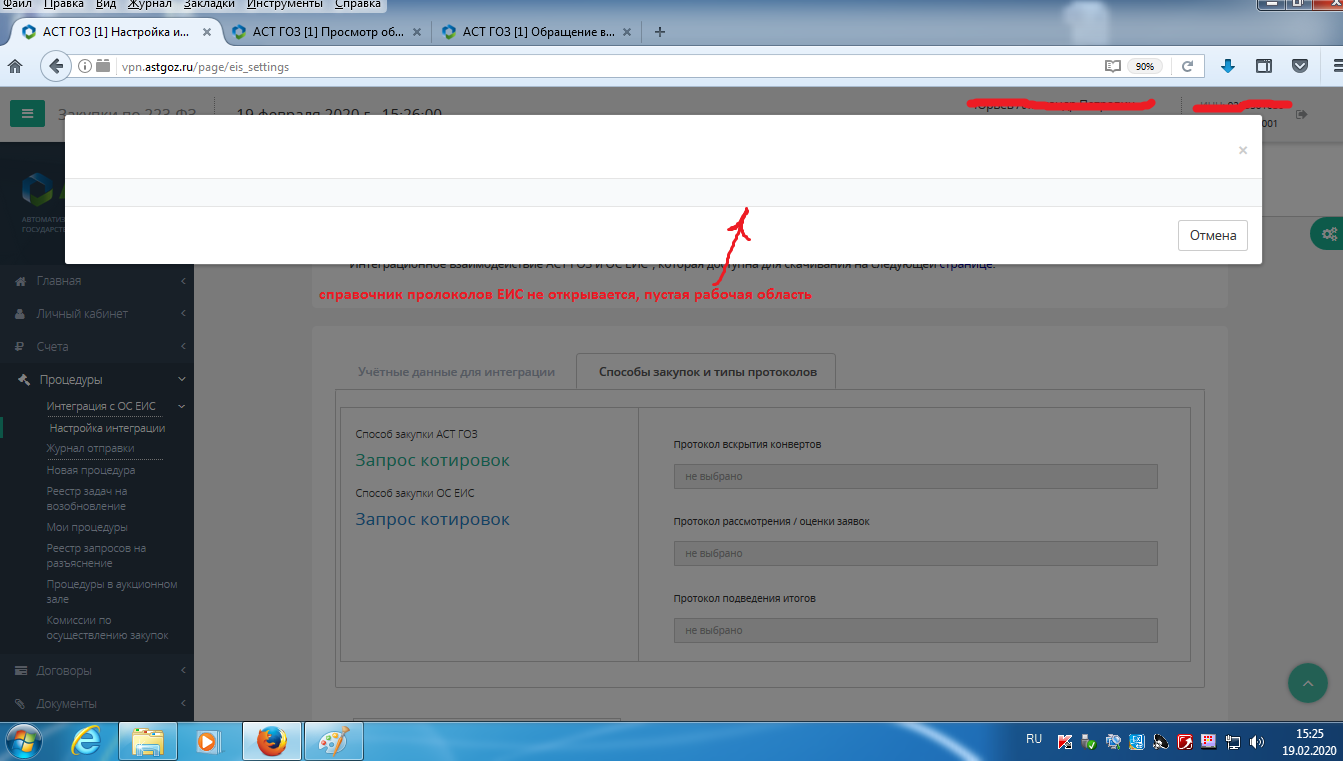Click the Pocket save icon in toolbar
The image size is (1343, 761).
1300,67
